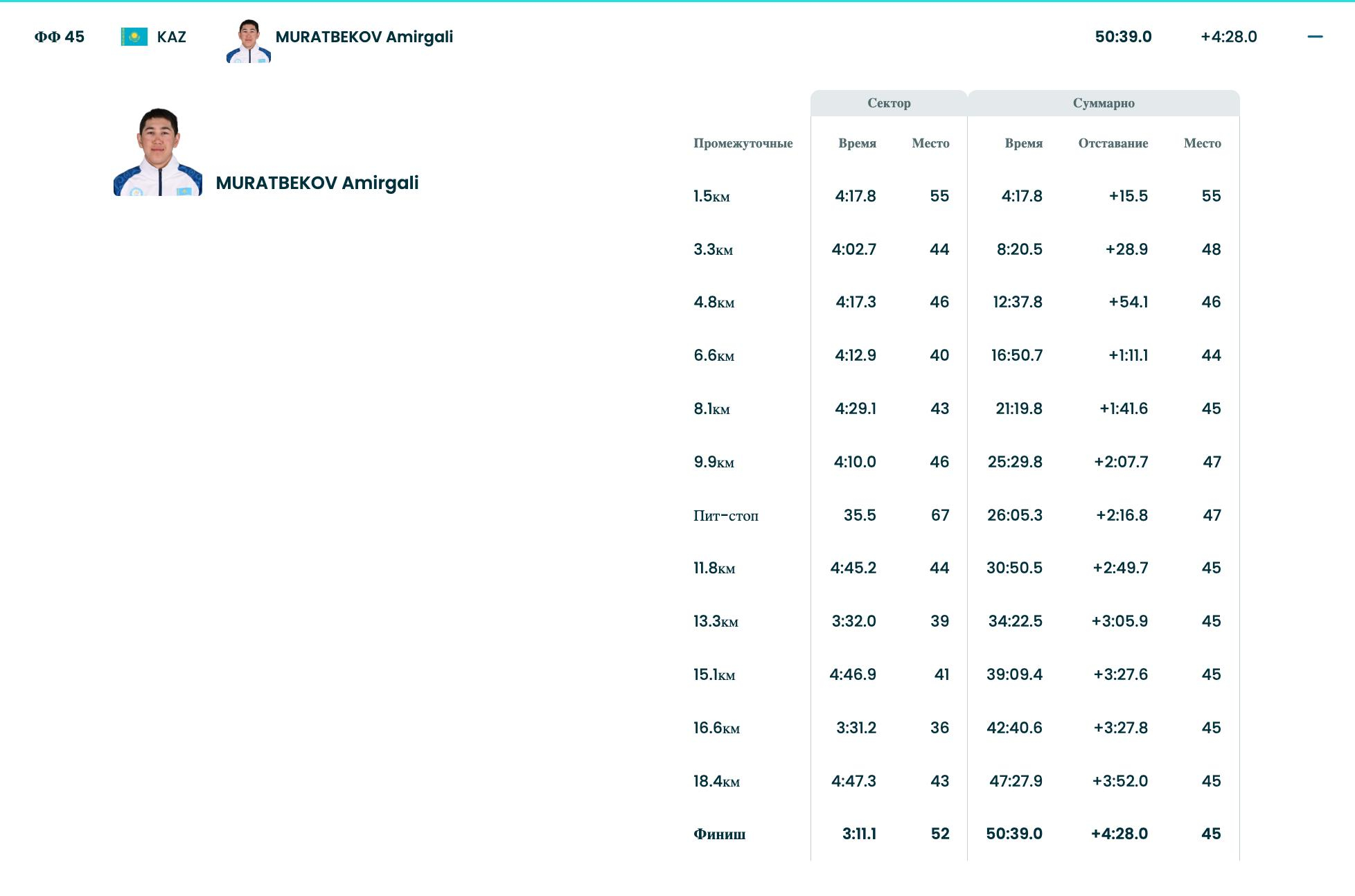This screenshot has height=896, width=1355.
Task: Click the Время header under Сектор
Action: (857, 143)
